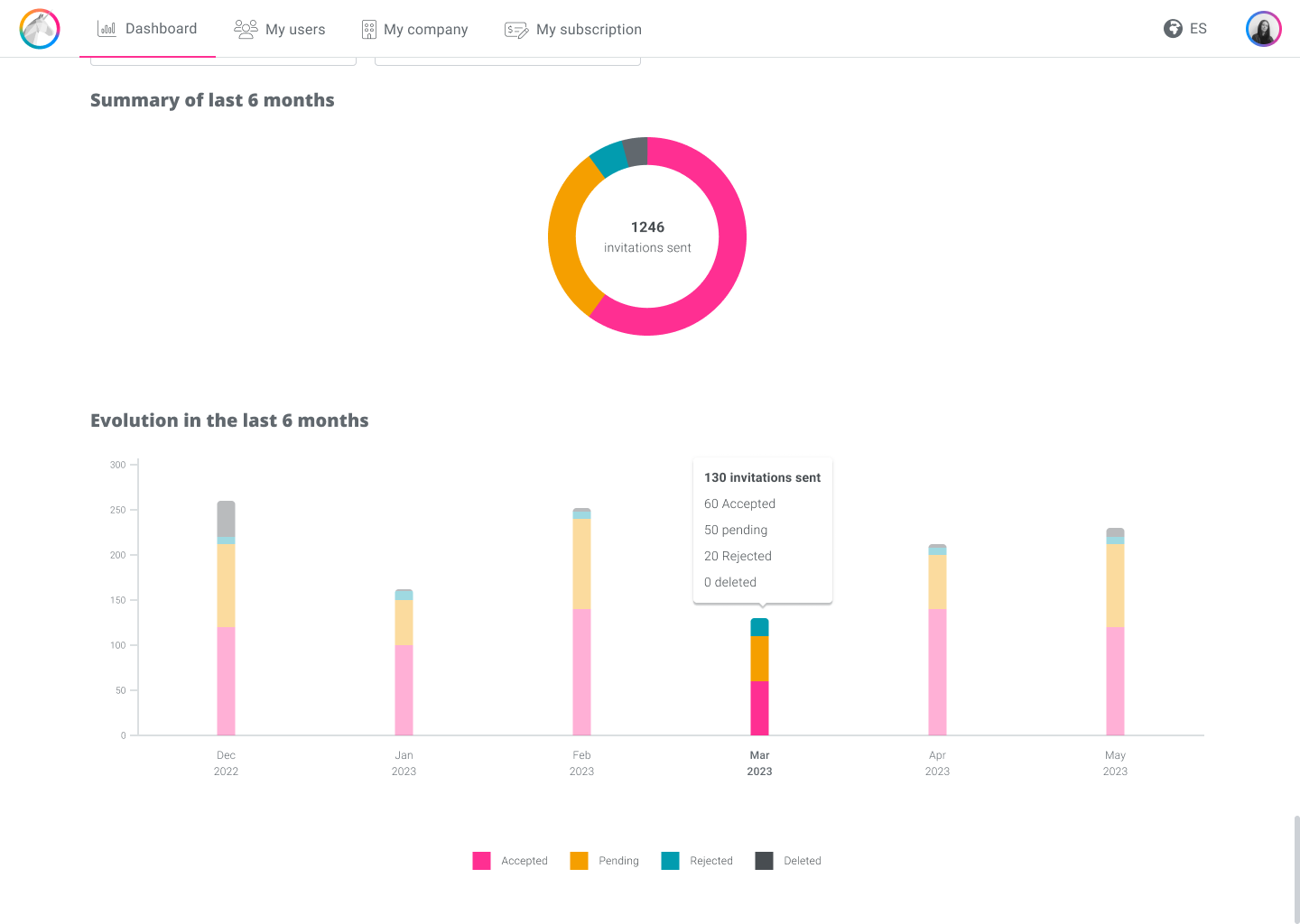The image size is (1300, 924).
Task: Select the May 2023 bar
Action: click(1115, 632)
